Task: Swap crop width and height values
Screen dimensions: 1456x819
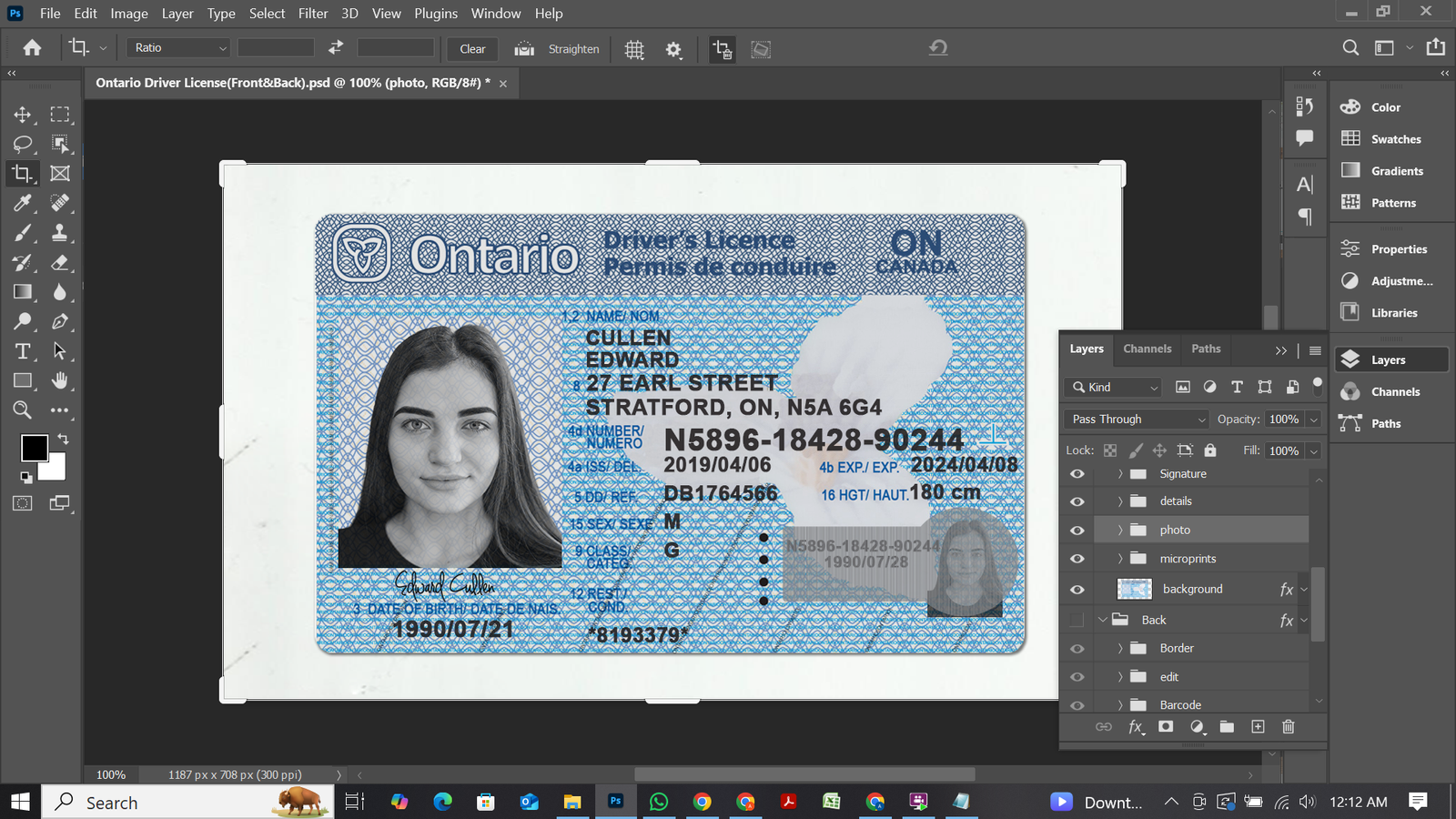Action: tap(336, 48)
